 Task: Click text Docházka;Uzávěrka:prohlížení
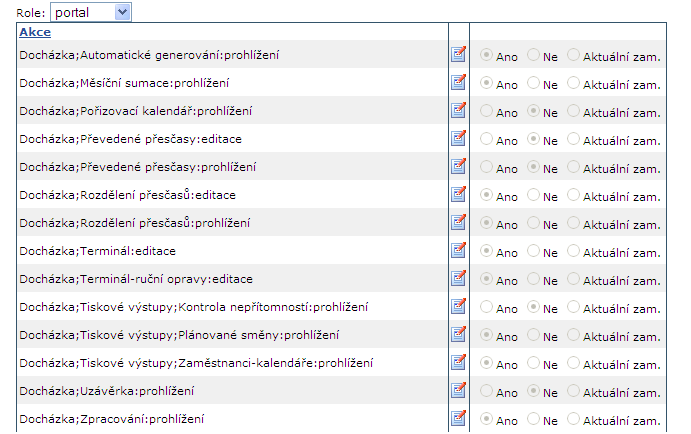[107, 391]
